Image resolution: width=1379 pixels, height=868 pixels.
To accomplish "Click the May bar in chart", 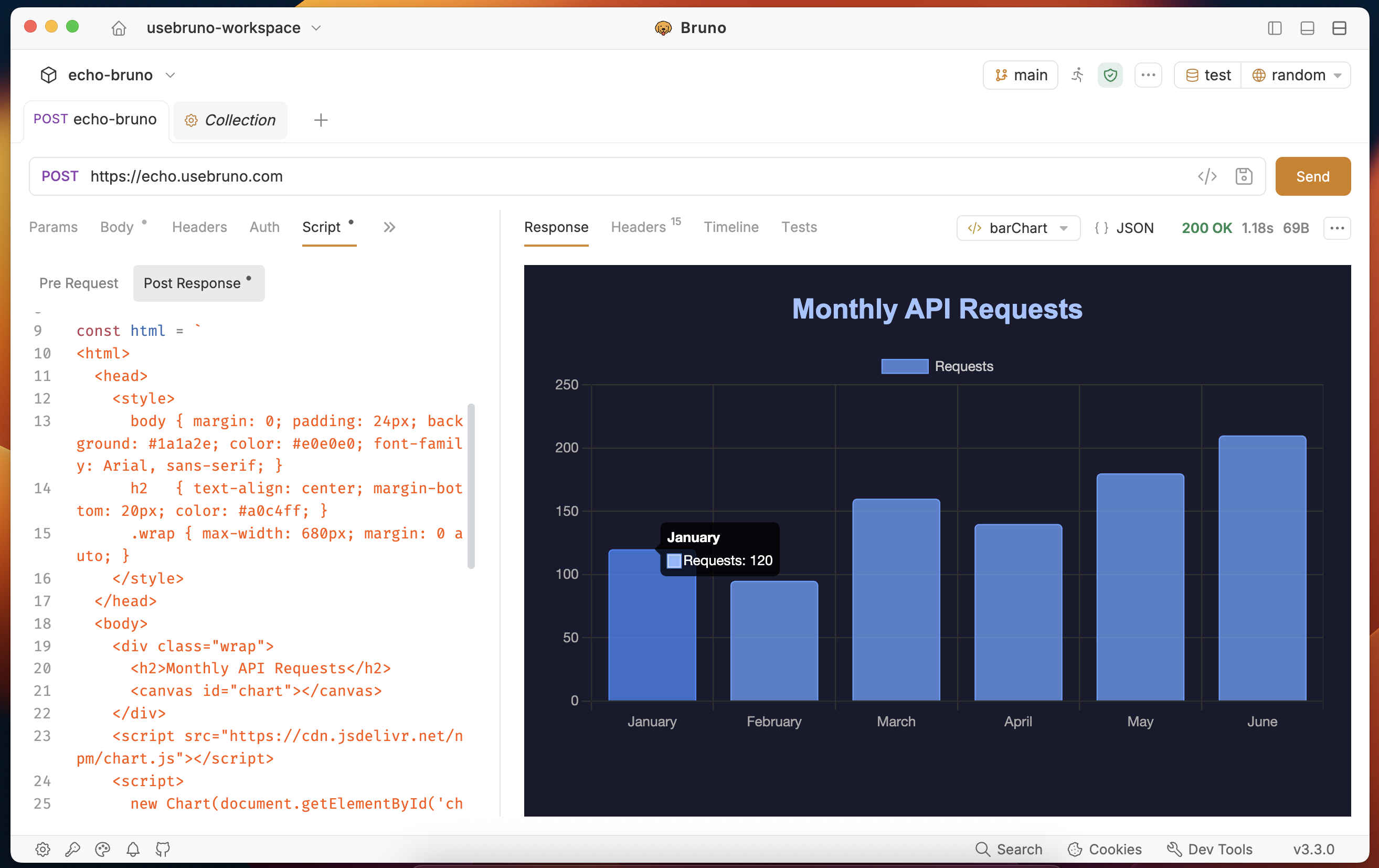I will [x=1140, y=587].
